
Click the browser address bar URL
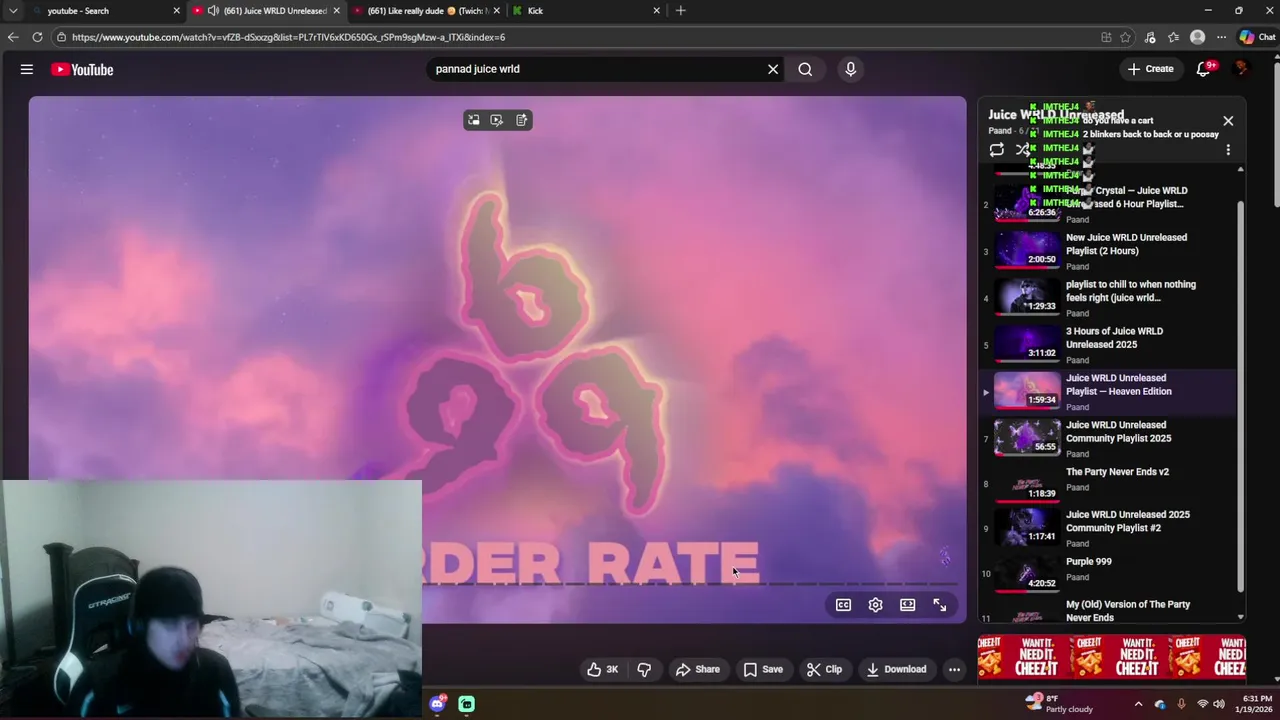(288, 37)
